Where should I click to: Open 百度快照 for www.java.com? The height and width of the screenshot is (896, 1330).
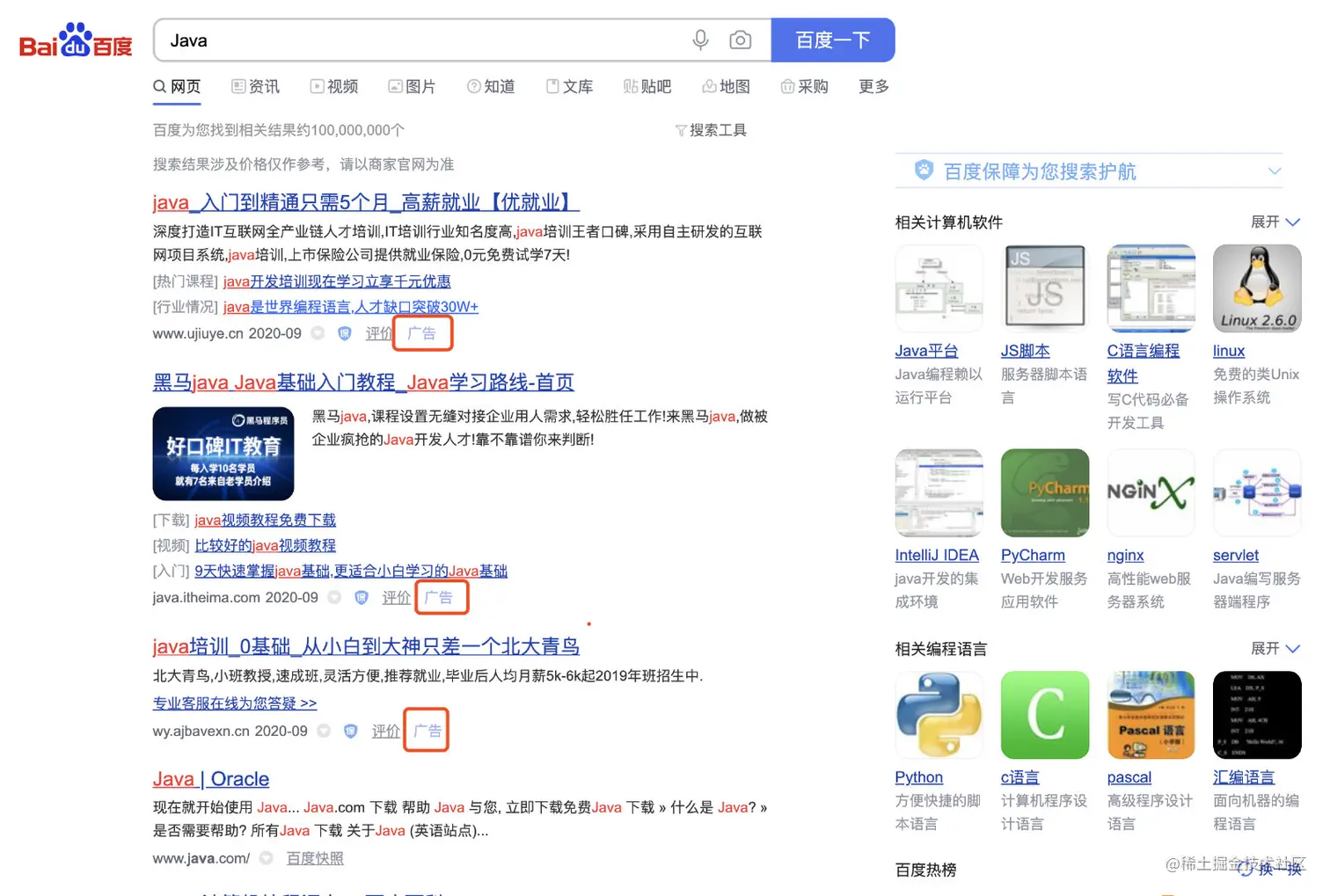click(x=315, y=858)
